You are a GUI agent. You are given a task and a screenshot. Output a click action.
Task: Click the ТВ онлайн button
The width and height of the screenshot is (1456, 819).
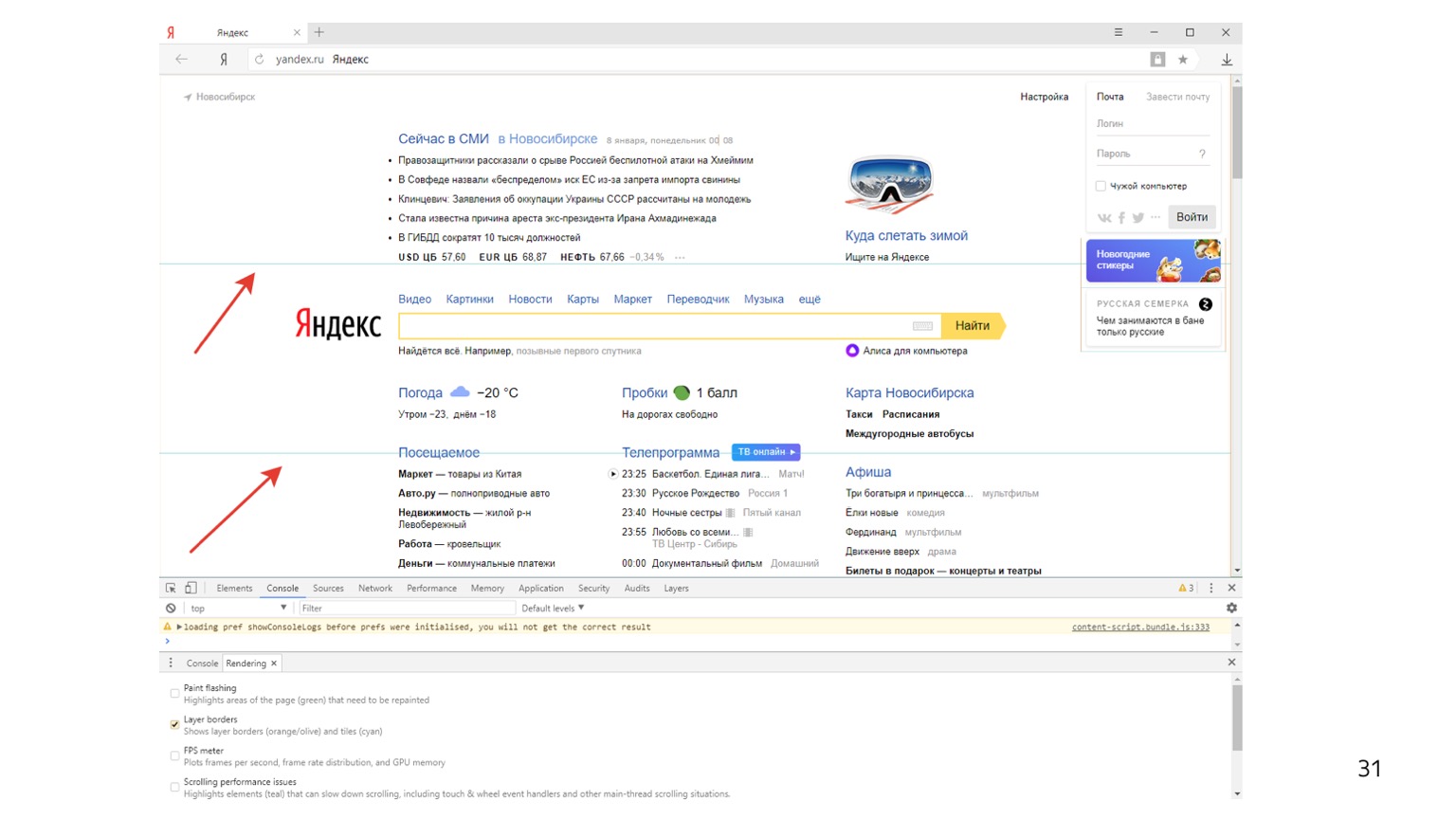click(x=766, y=452)
